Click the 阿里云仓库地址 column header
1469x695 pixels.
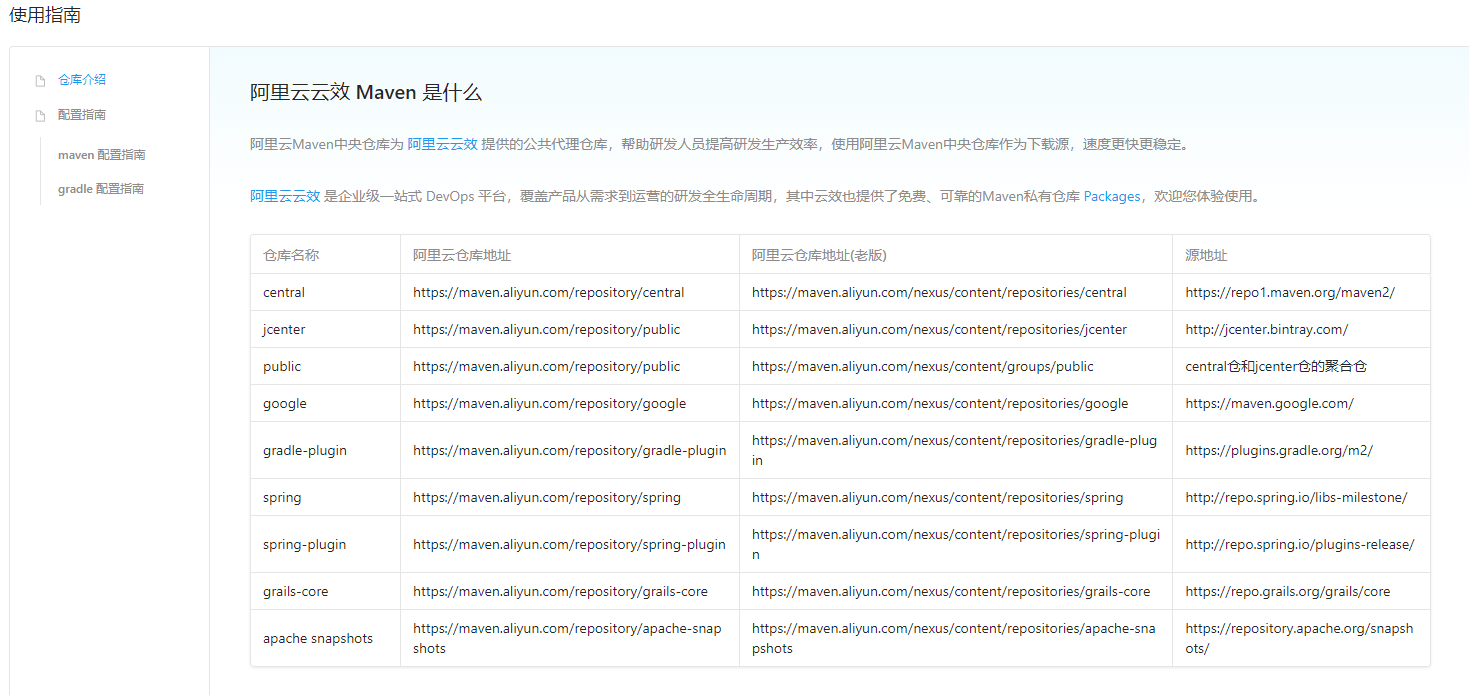462,255
